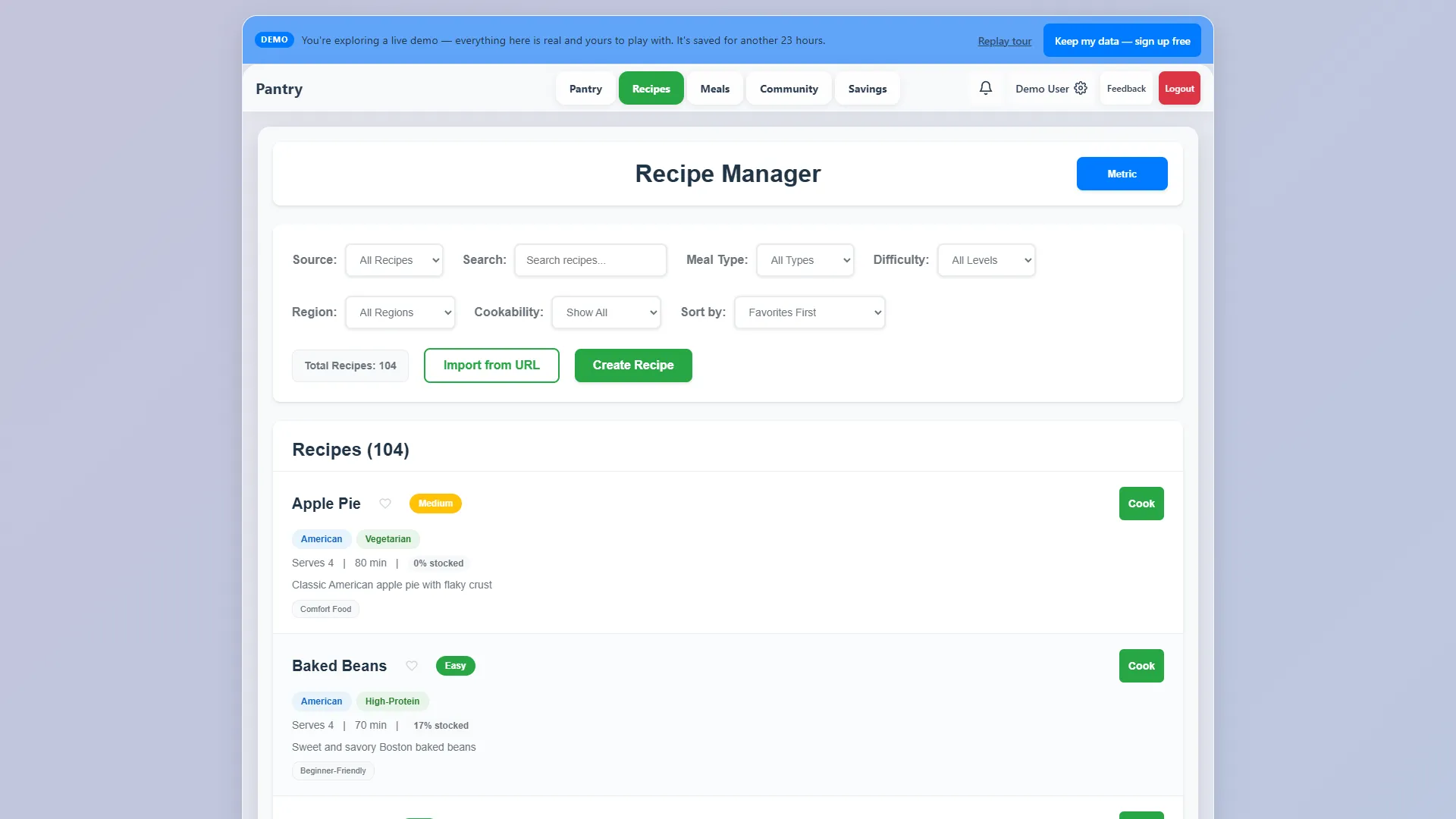This screenshot has height=819, width=1456.
Task: Click the Create Recipe button
Action: [633, 366]
